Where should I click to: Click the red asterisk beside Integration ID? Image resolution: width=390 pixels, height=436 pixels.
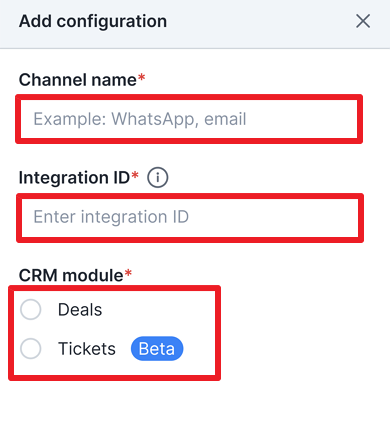[135, 175]
